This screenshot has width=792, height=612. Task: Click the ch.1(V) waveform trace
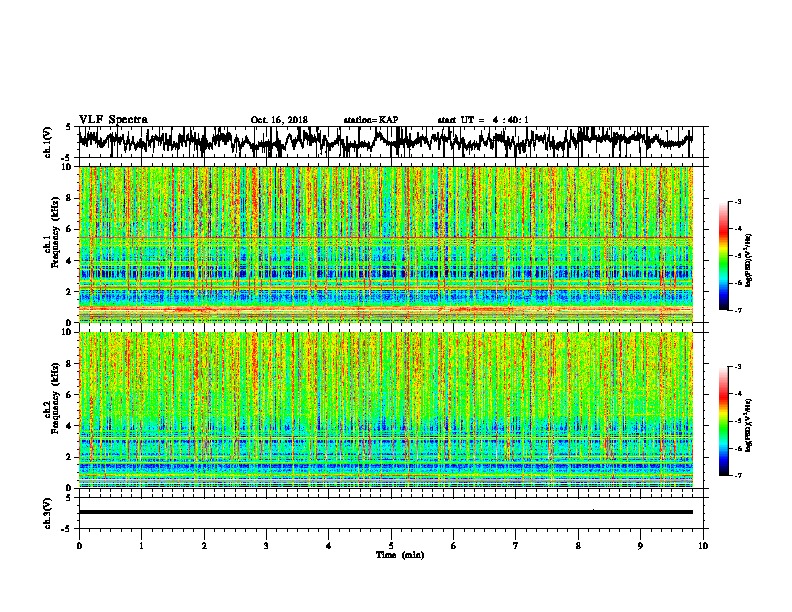pos(385,141)
